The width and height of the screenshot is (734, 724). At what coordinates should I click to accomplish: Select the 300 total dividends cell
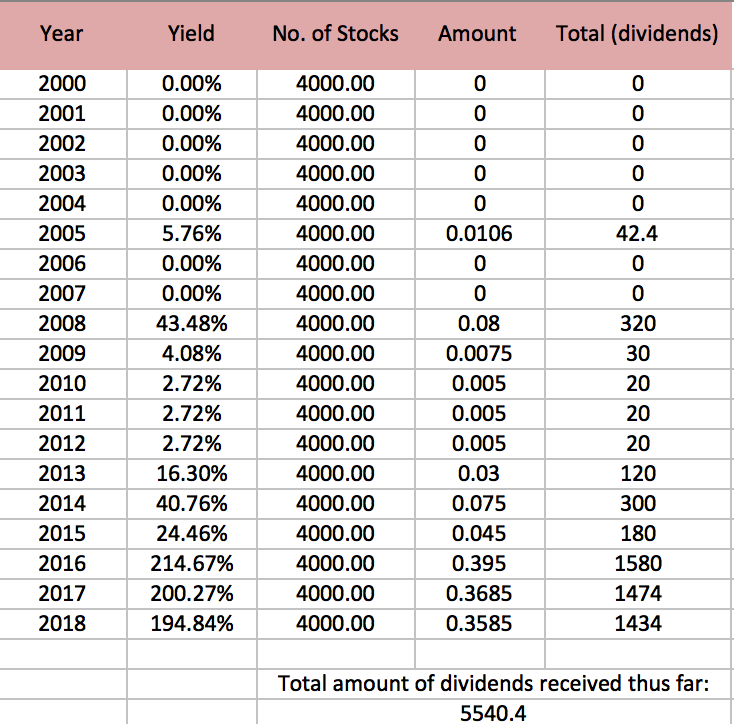pyautogui.click(x=638, y=504)
